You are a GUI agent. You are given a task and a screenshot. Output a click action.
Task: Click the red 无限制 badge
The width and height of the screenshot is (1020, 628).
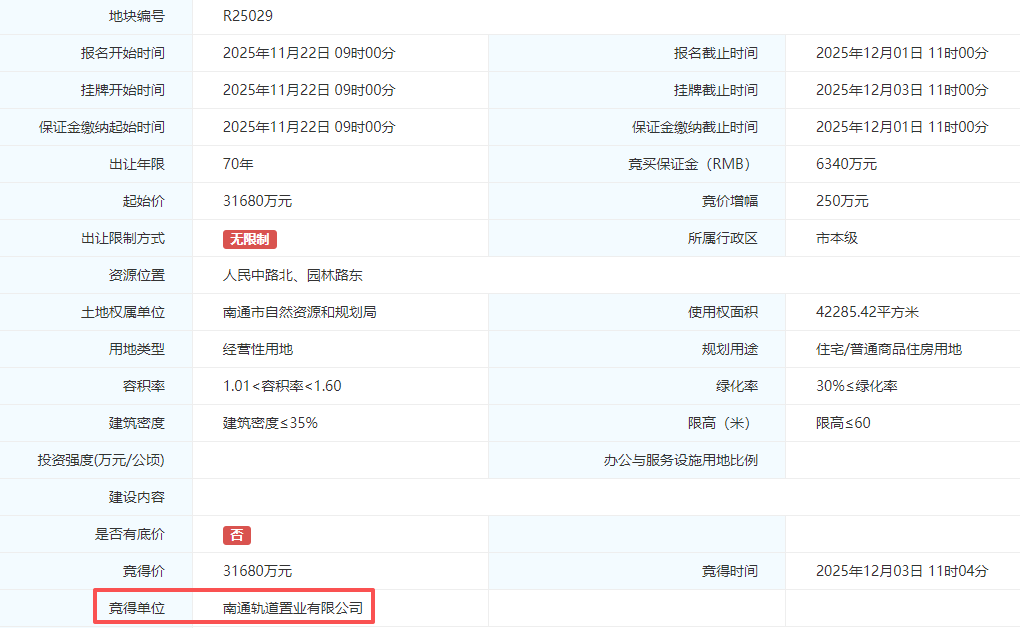249,239
